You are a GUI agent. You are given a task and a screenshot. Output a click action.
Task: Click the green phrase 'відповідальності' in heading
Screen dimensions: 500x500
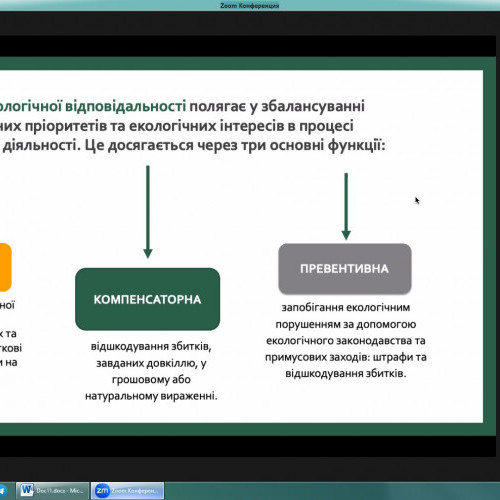125,106
